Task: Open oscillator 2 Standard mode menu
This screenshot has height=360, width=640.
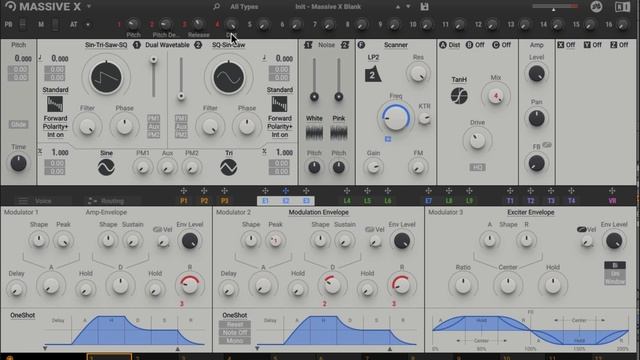Action: click(x=280, y=90)
